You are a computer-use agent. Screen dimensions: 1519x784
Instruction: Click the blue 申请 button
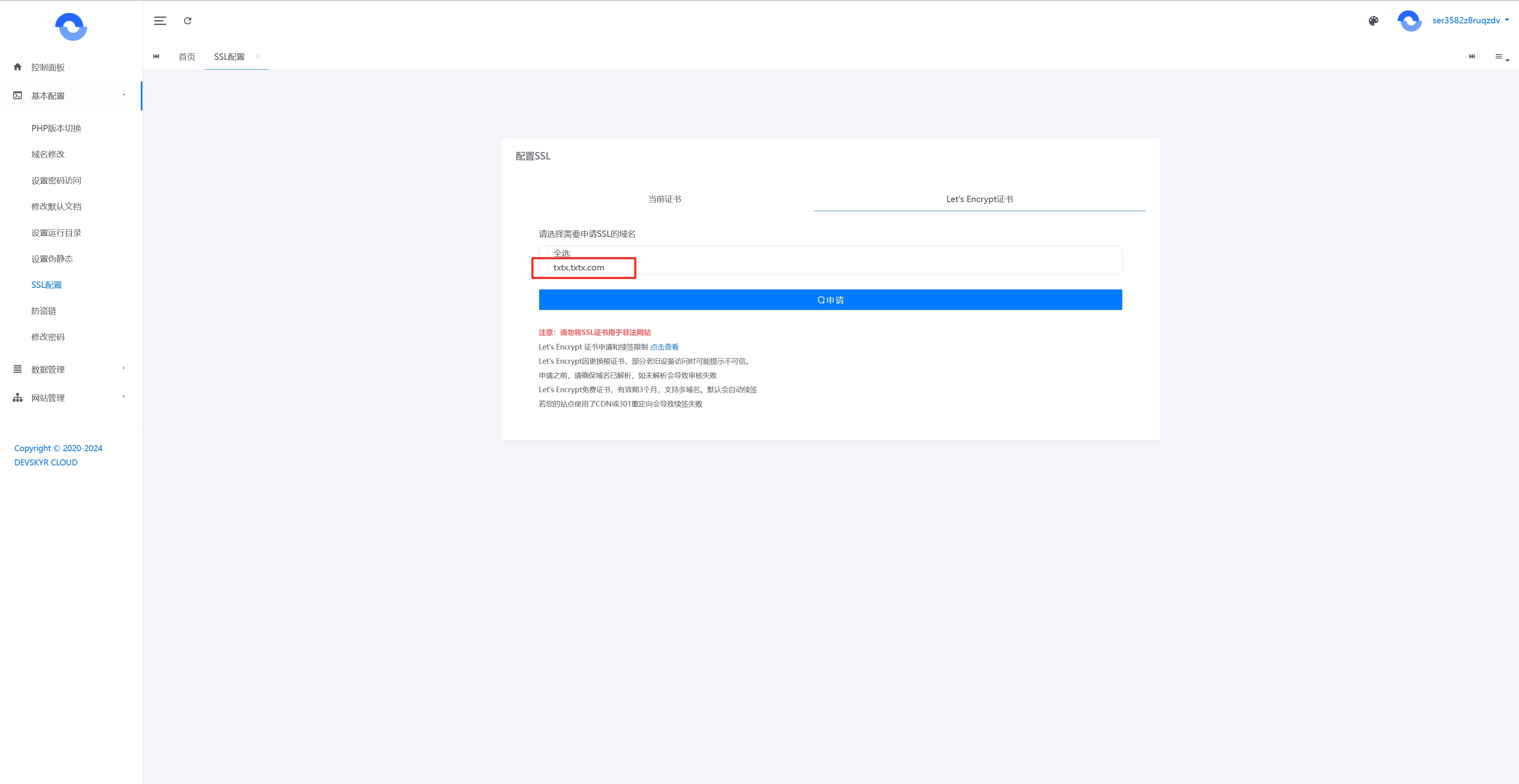coord(830,300)
